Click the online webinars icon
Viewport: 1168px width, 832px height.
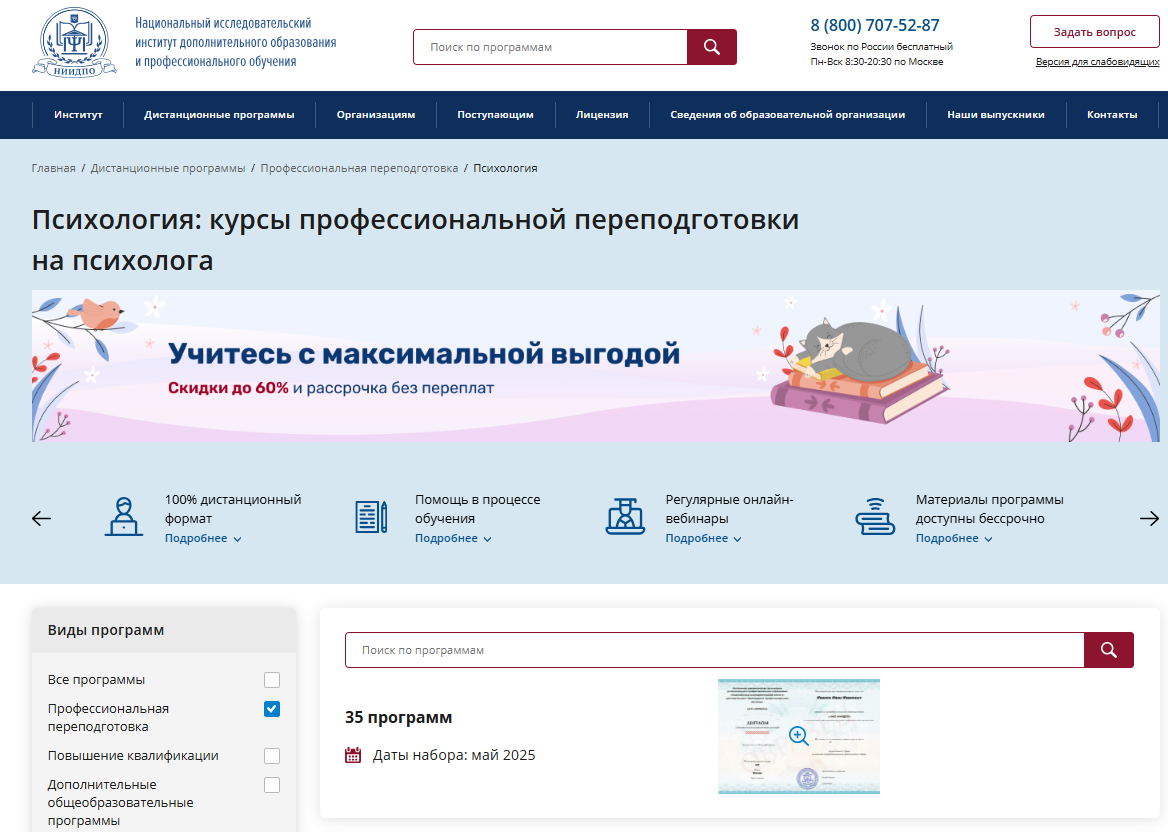tap(625, 517)
